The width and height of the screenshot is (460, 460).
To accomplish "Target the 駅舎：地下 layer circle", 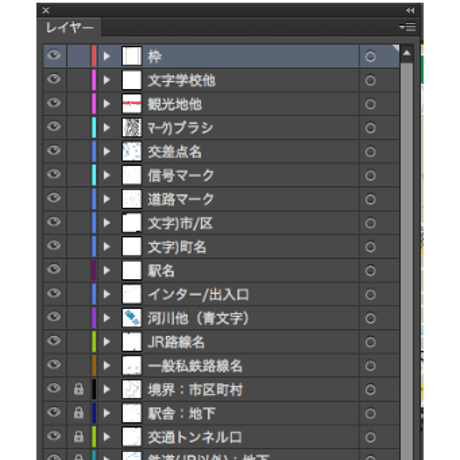I will pyautogui.click(x=370, y=414).
